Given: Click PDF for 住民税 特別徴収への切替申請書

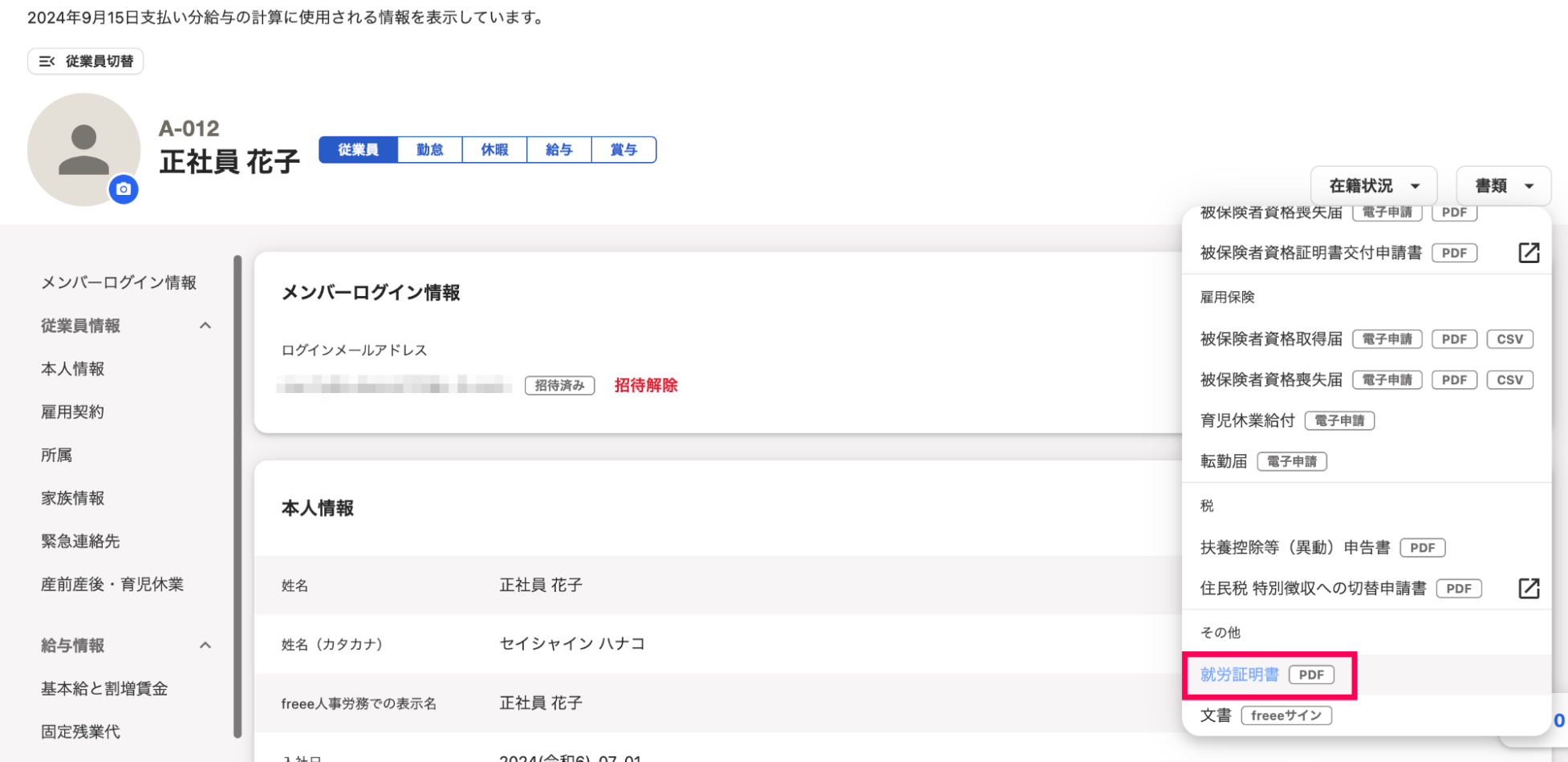Looking at the screenshot, I should tap(1459, 589).
